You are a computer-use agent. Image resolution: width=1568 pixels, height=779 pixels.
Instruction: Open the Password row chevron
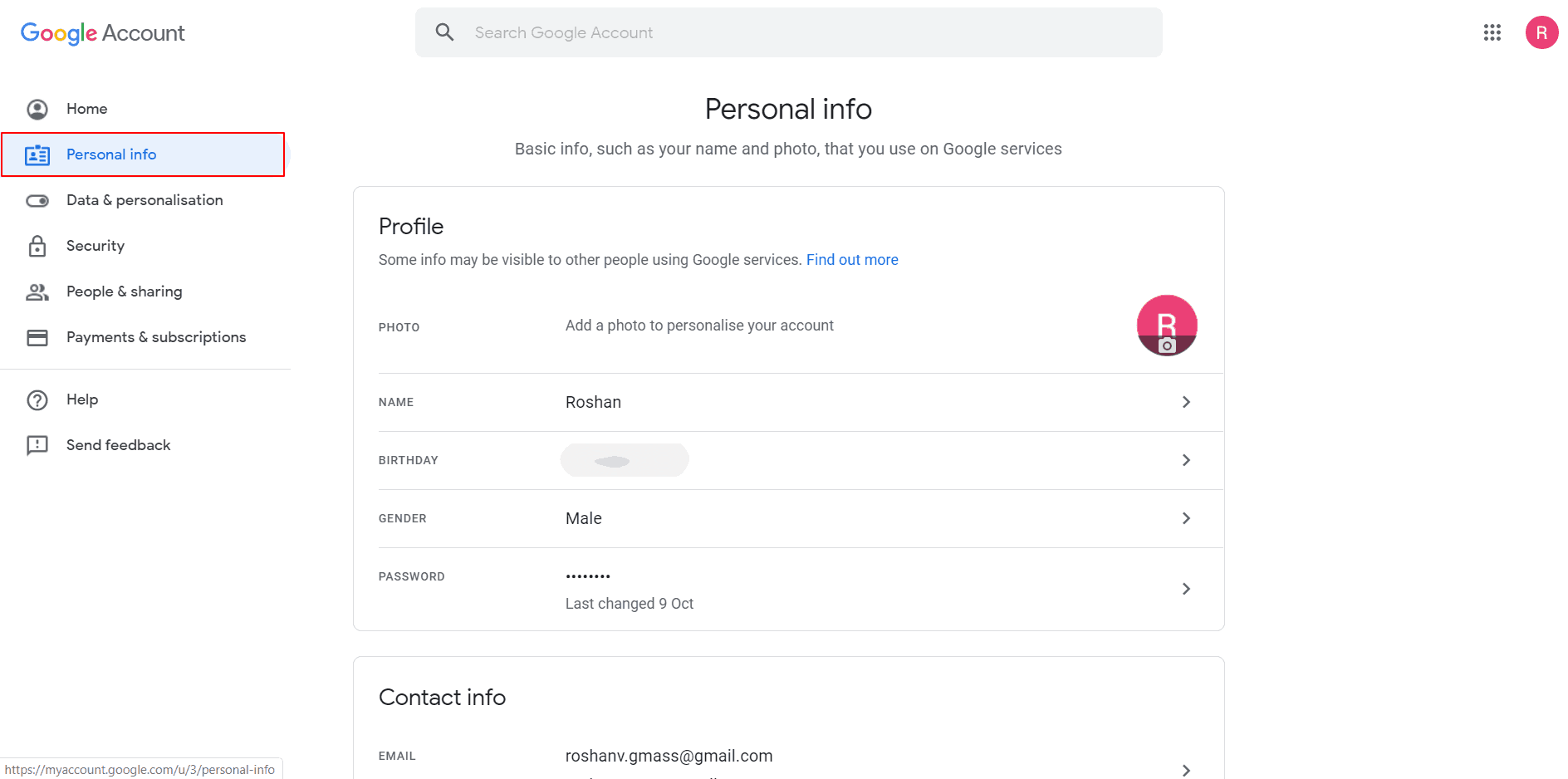point(1186,589)
